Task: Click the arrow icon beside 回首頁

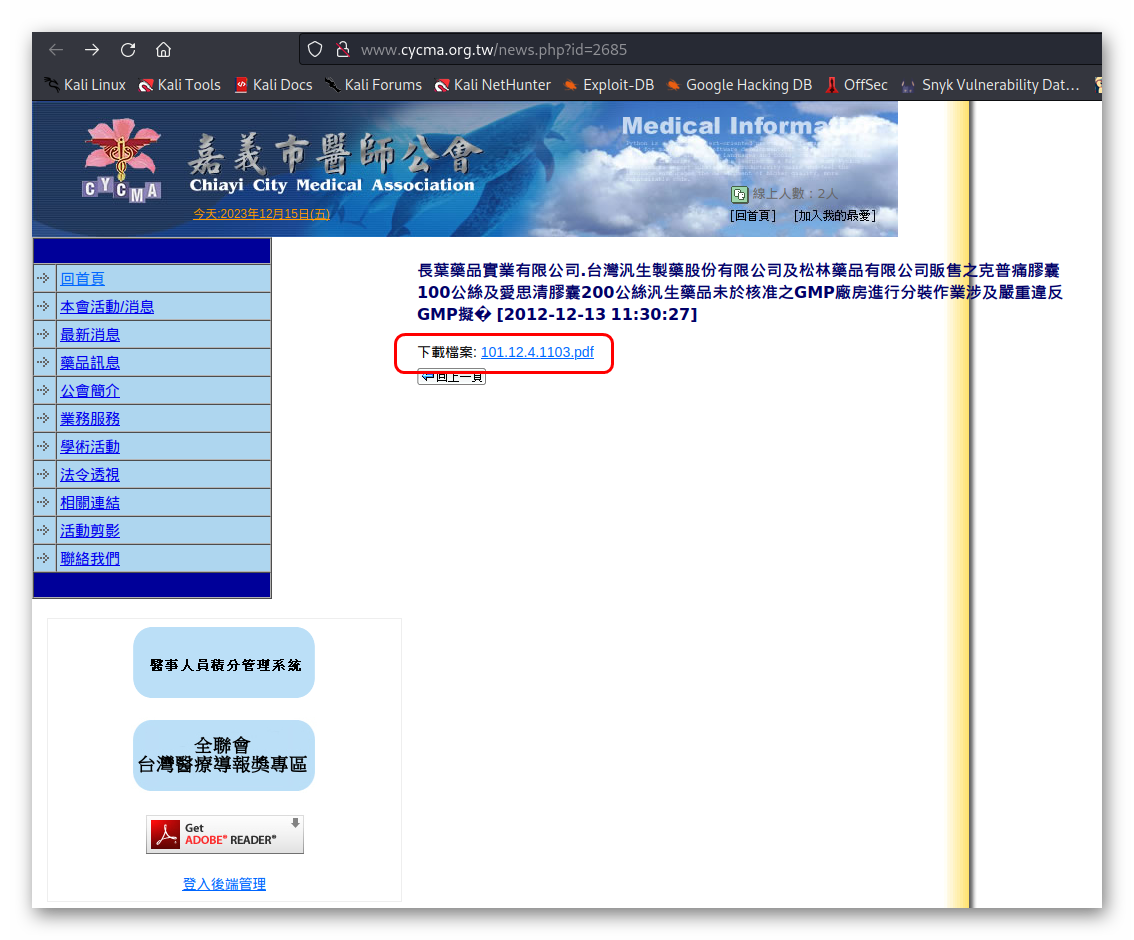Action: (x=43, y=278)
